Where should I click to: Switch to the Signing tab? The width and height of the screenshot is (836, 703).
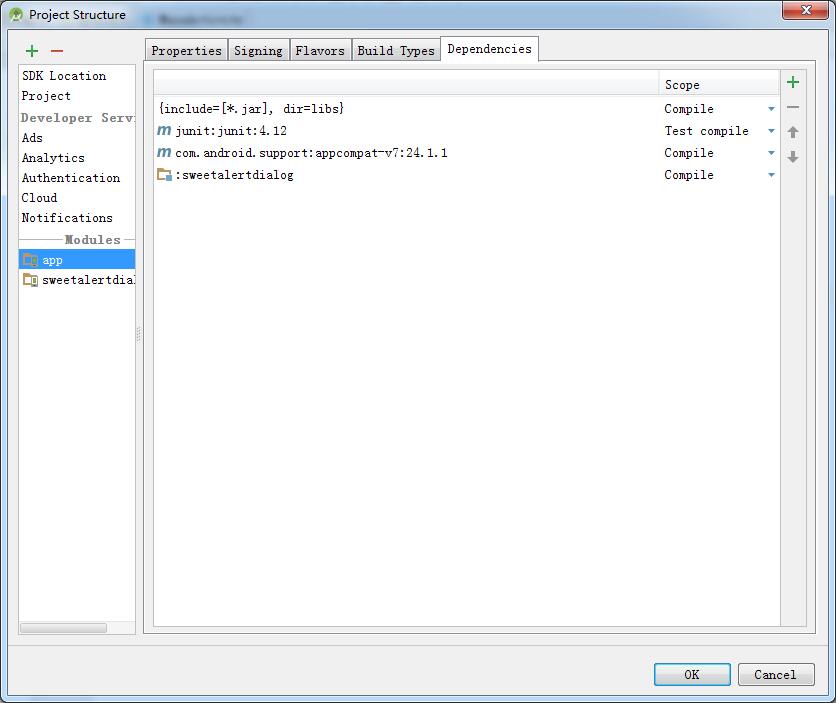coord(259,51)
